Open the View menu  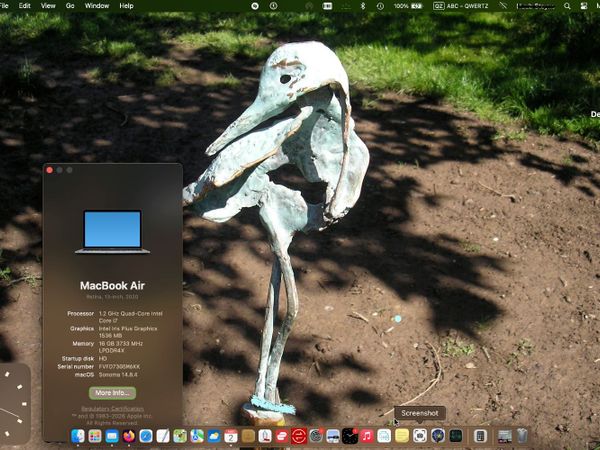coord(48,6)
